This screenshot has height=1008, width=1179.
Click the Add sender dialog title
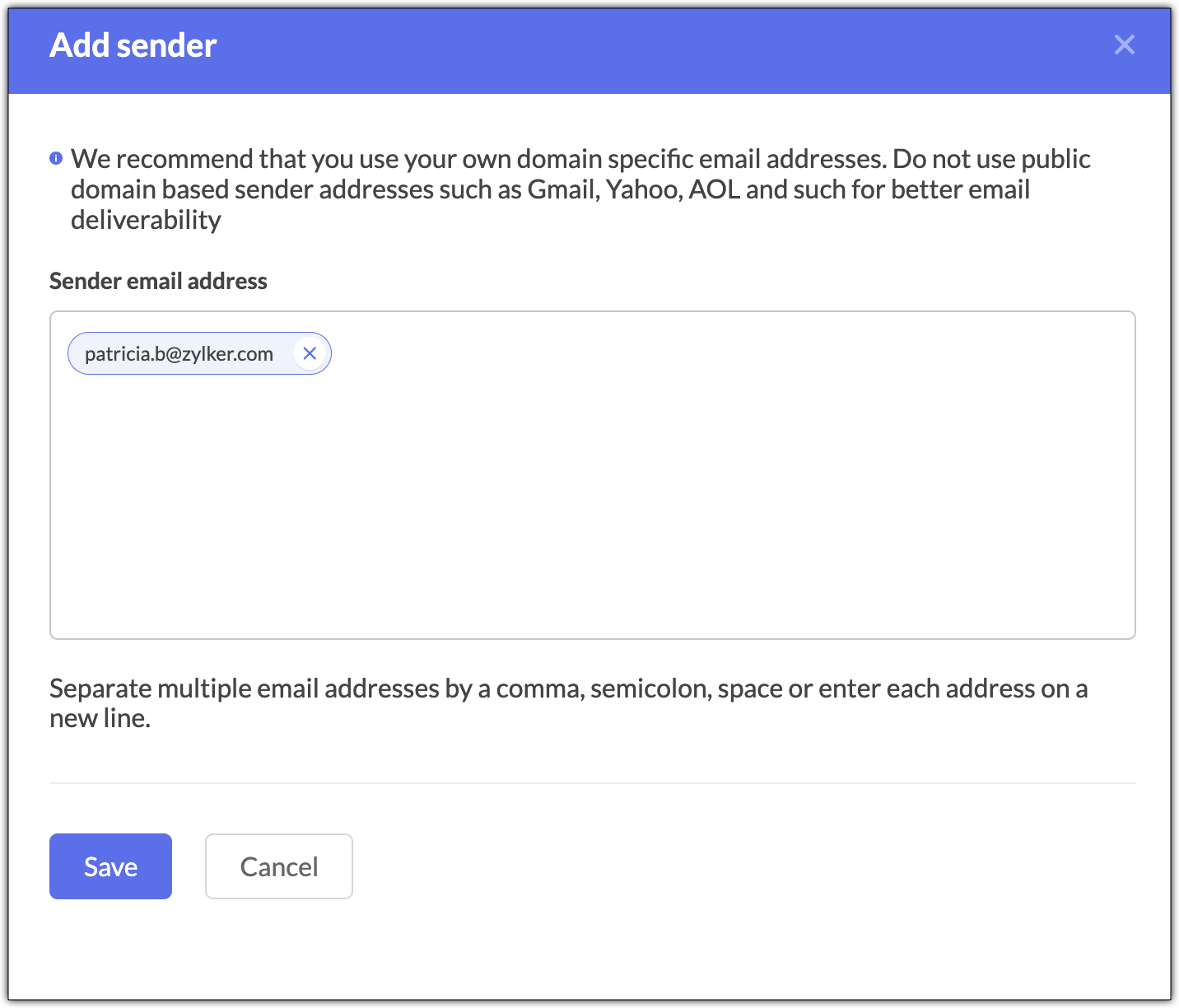133,45
